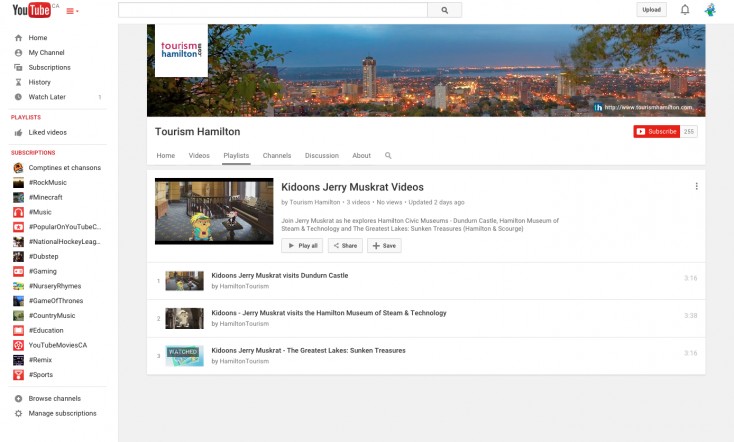
Task: Open video Greatest Lakes: Sunken Treasures
Action: coord(308,350)
